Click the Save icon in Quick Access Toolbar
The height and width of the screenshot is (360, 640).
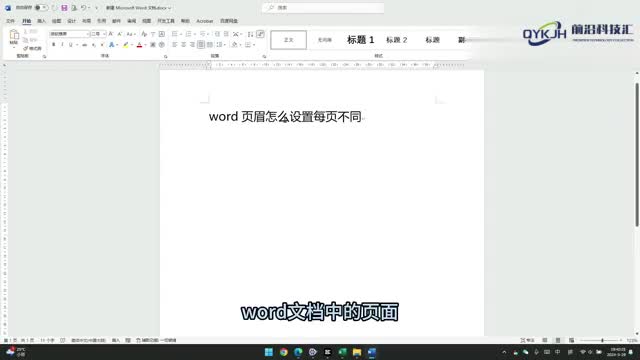[x=64, y=8]
